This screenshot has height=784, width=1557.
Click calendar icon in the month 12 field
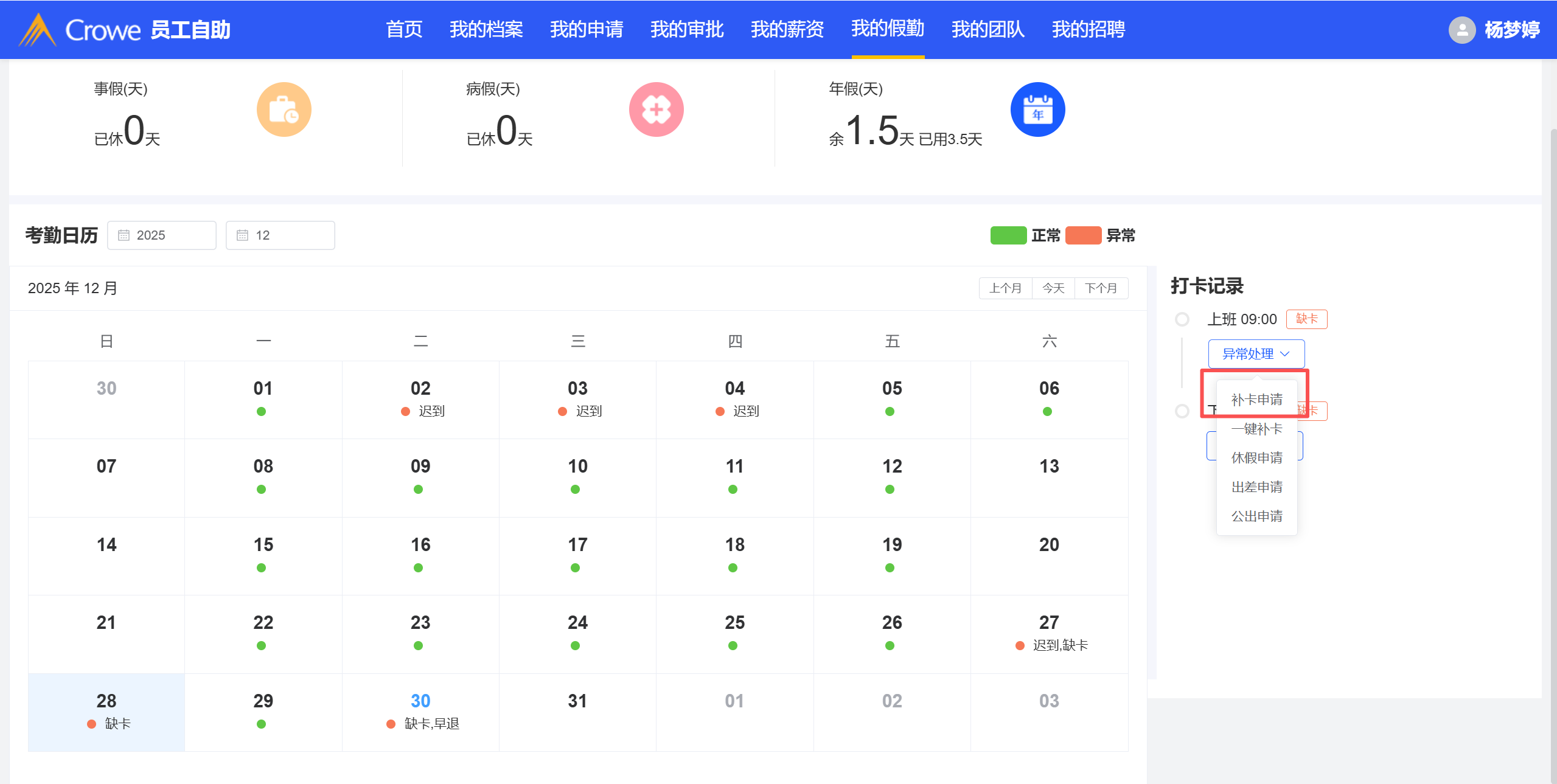(x=242, y=235)
